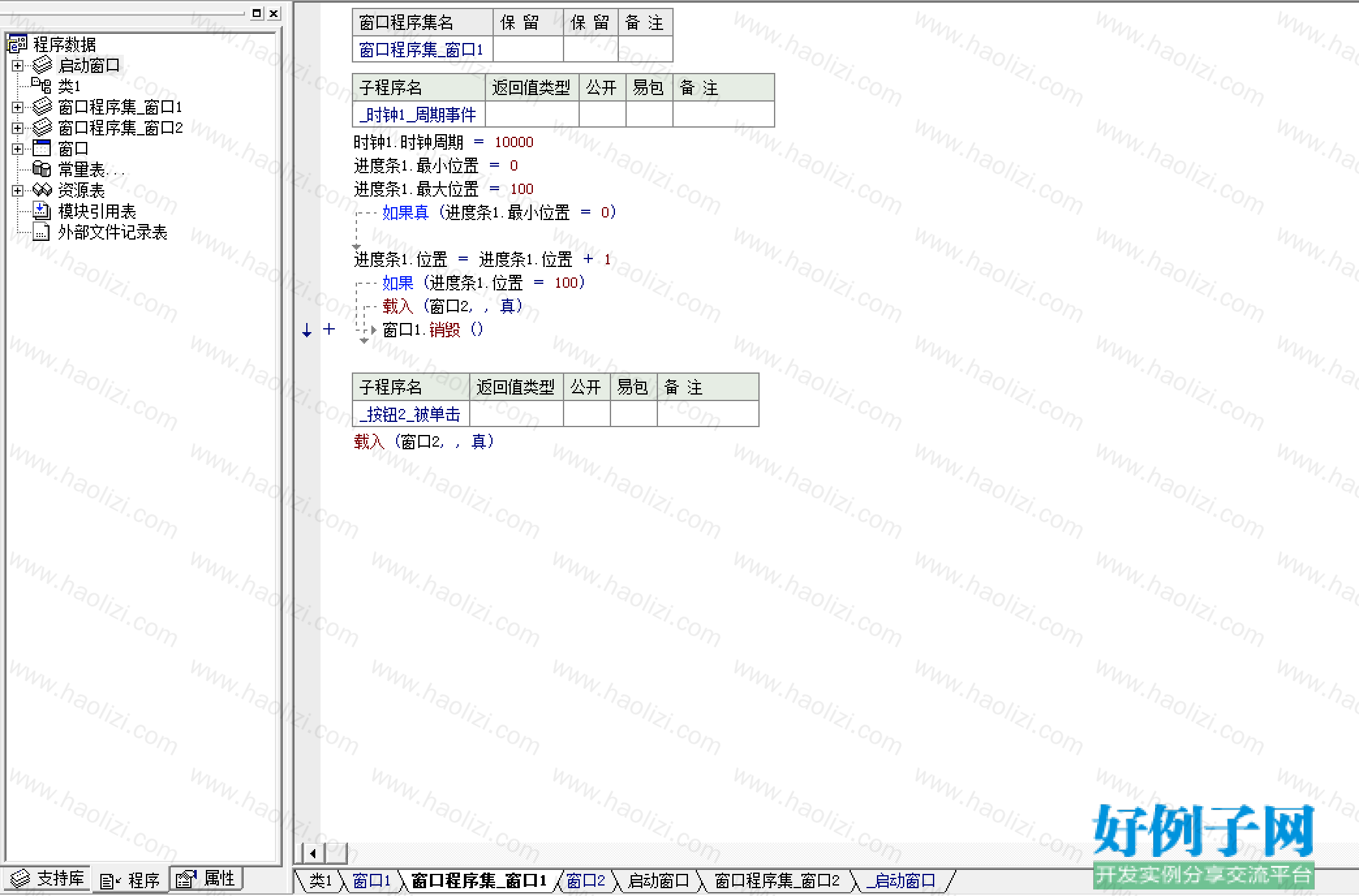Click the 如果 (进度条1.位置 = 100) line

[x=483, y=283]
